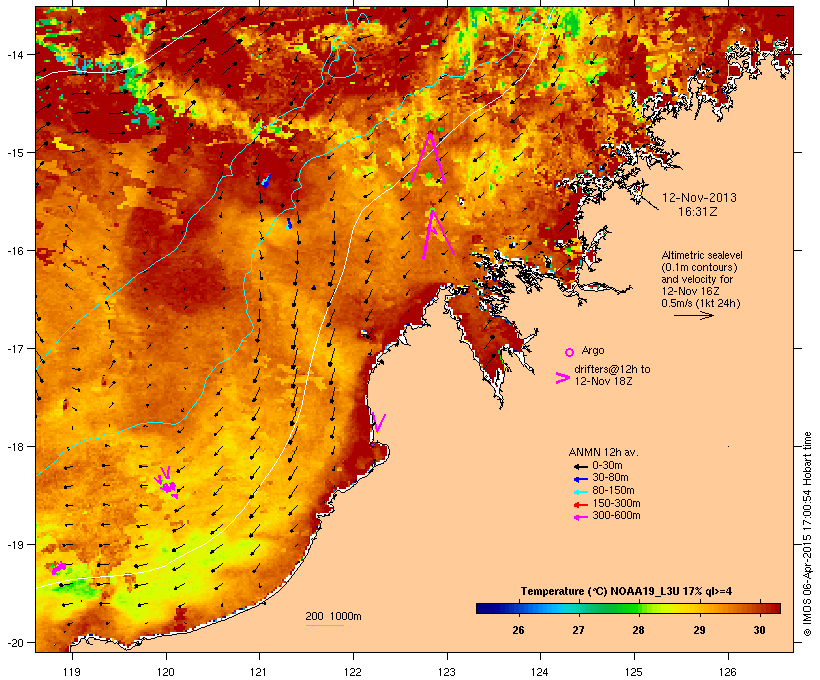Click the 150-300m depth label
The width and height of the screenshot is (820, 680).
pyautogui.click(x=616, y=503)
